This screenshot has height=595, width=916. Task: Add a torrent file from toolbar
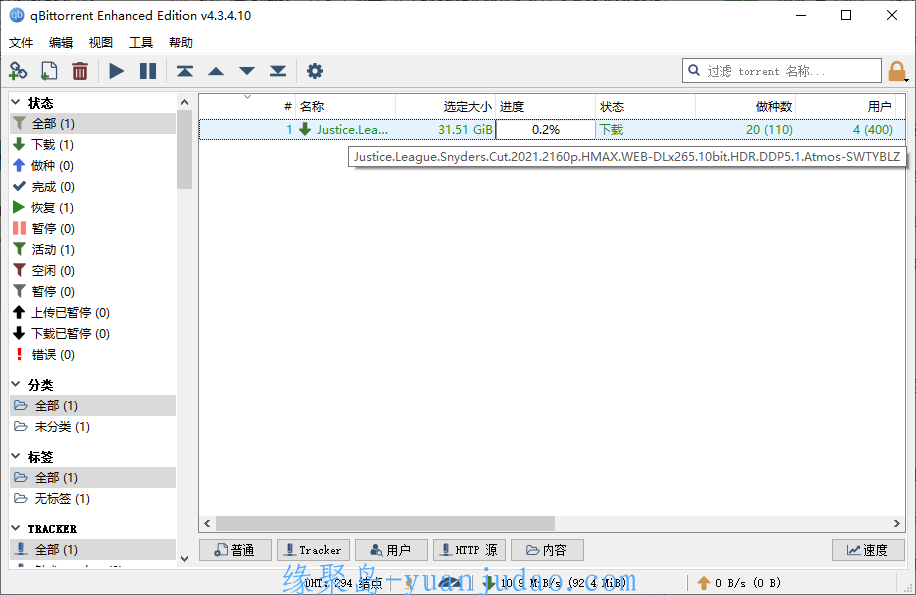[49, 71]
